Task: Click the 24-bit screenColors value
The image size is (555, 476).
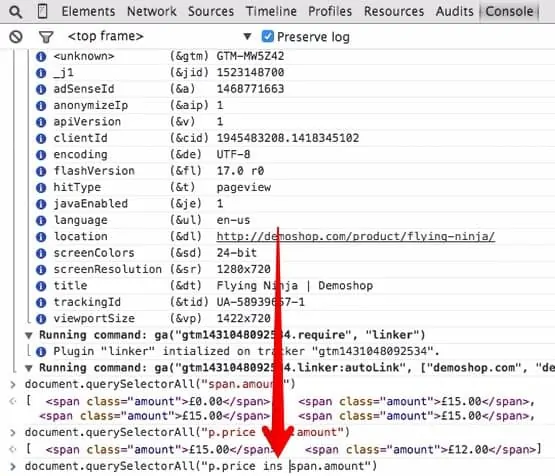Action: tap(236, 253)
